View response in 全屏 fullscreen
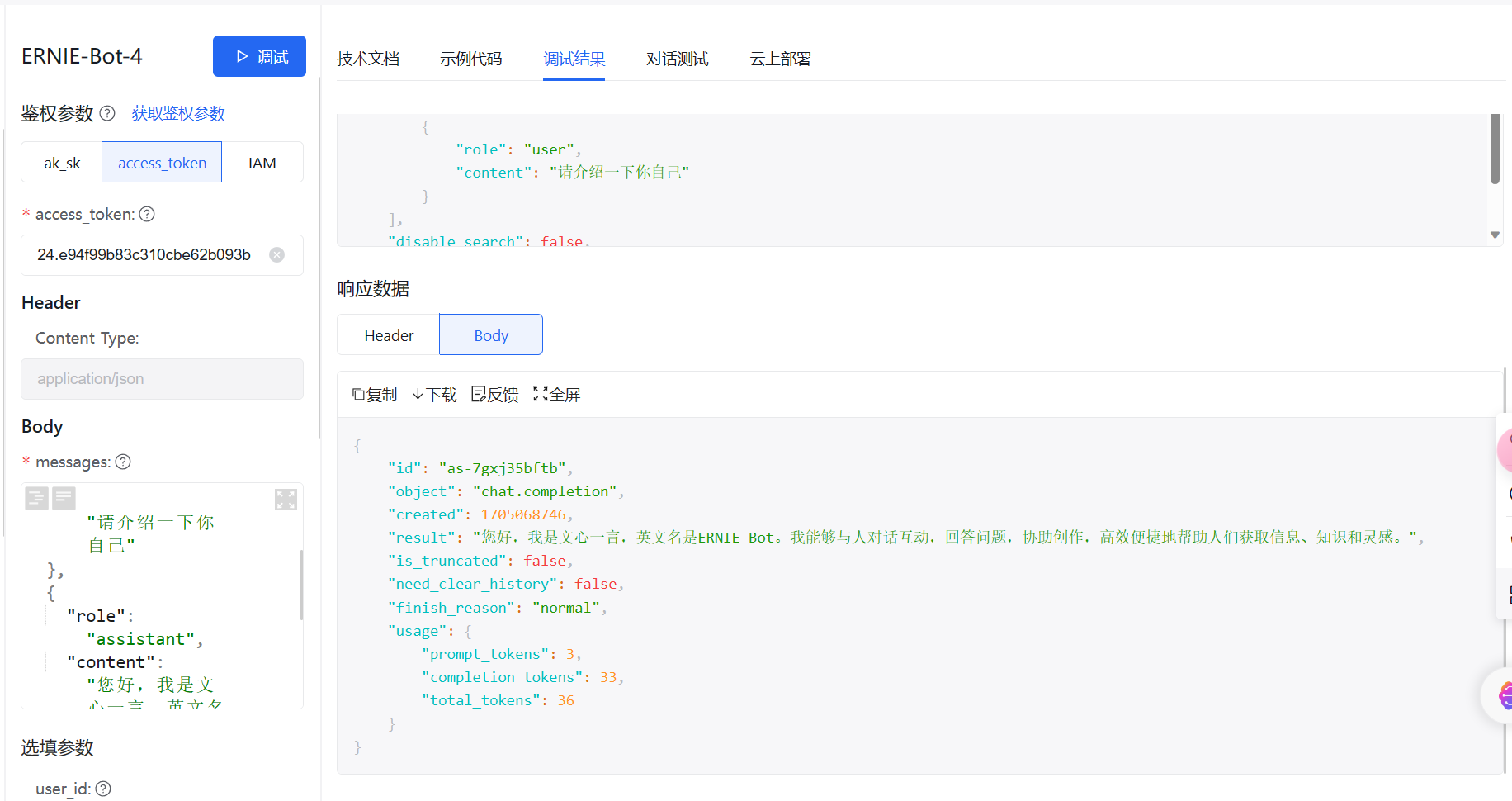Screen dimensions: 1512x801 point(557,395)
